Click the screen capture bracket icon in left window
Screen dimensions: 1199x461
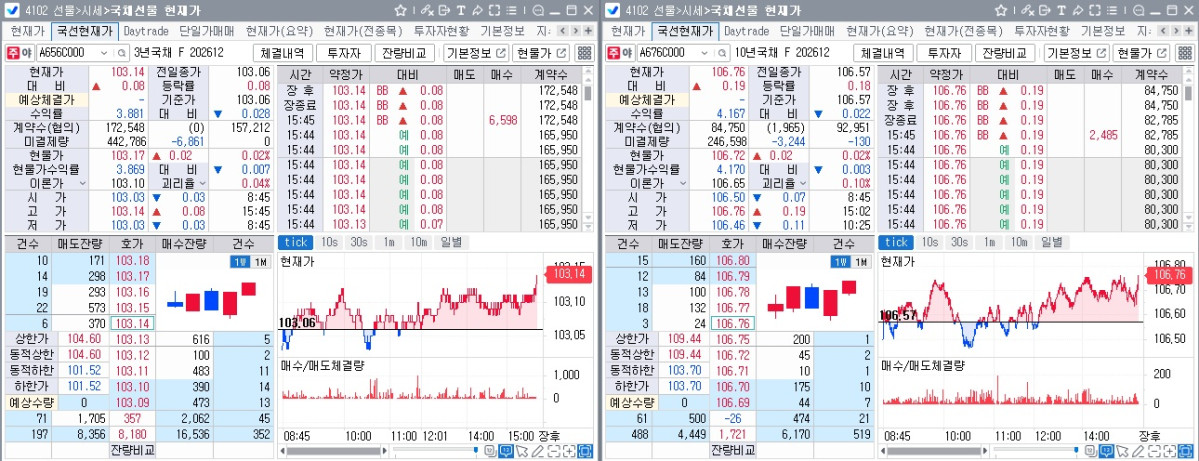[495, 11]
